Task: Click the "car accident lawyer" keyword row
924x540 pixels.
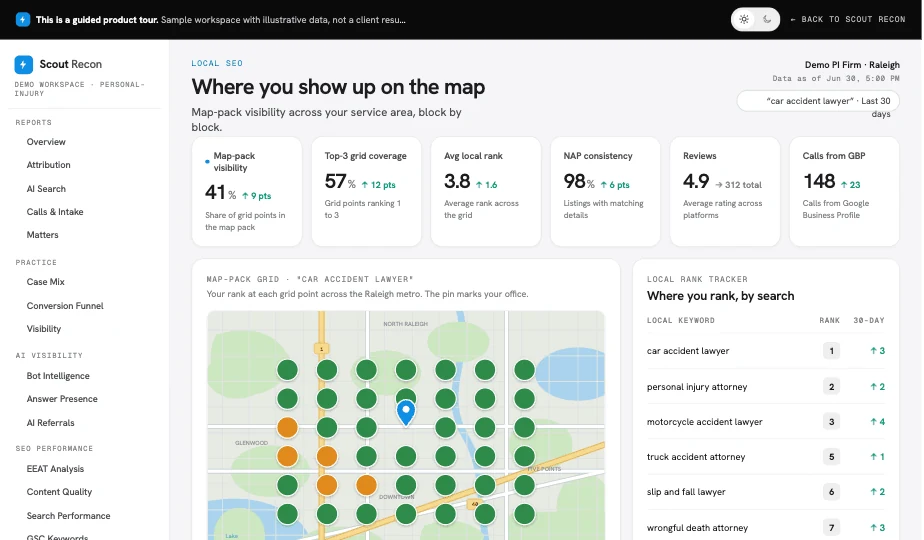Action: click(x=765, y=351)
